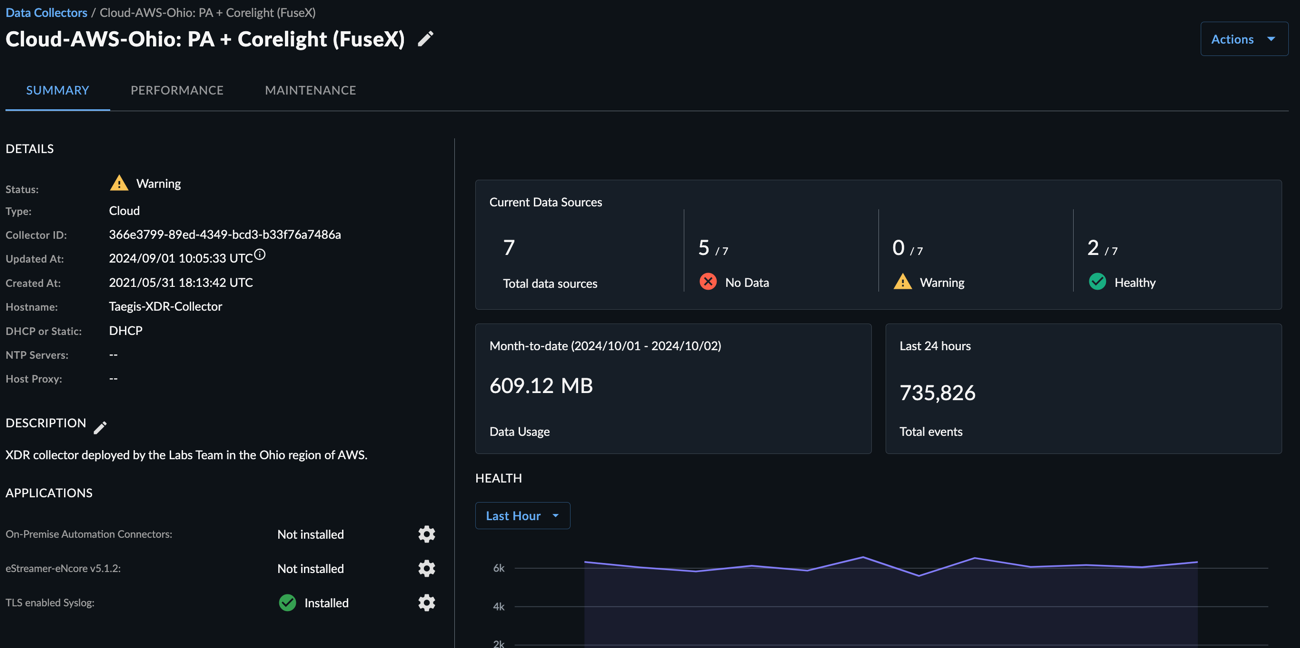Click the Collector ID value
1300x648 pixels.
click(225, 234)
